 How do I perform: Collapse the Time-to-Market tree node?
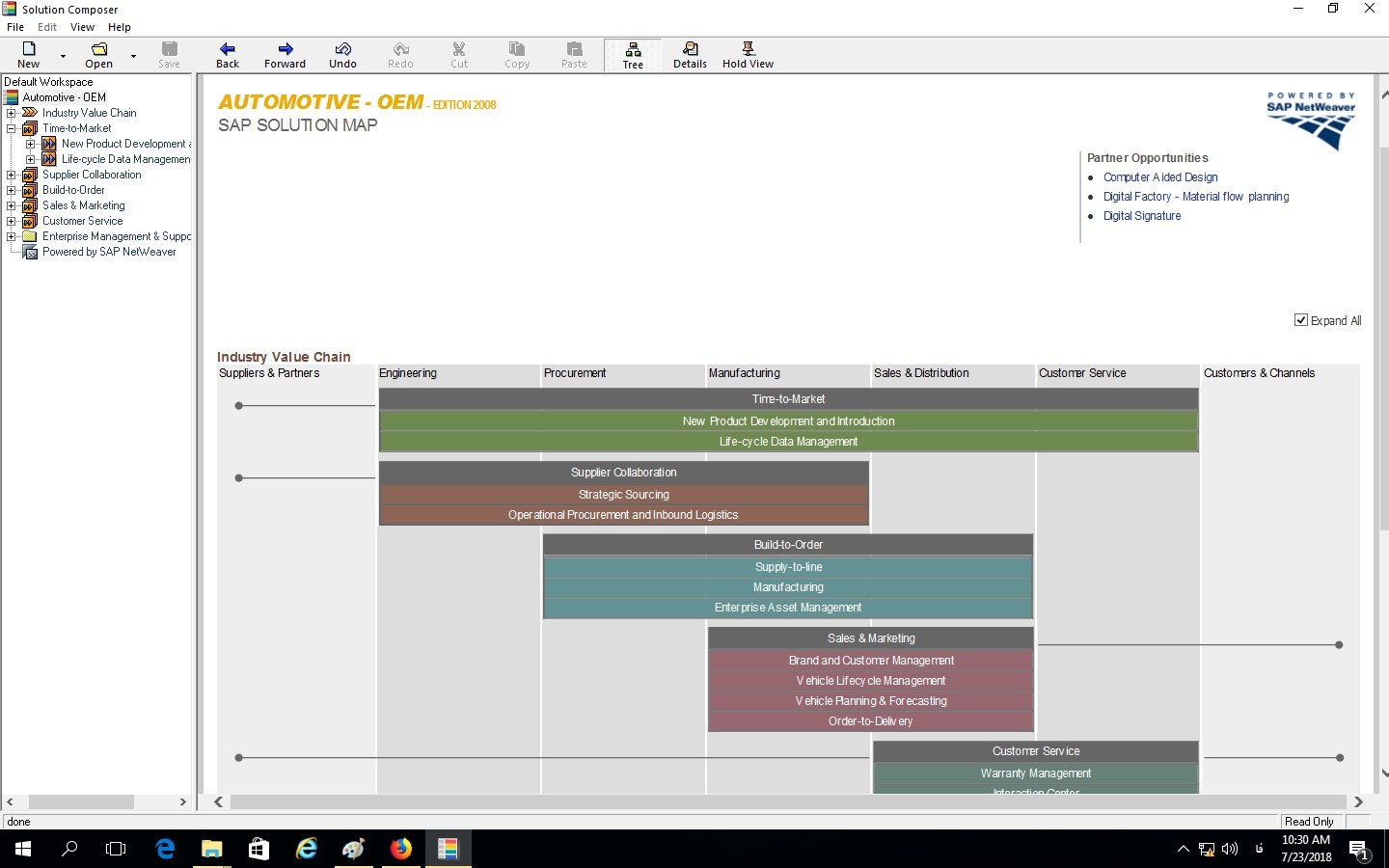[12, 128]
